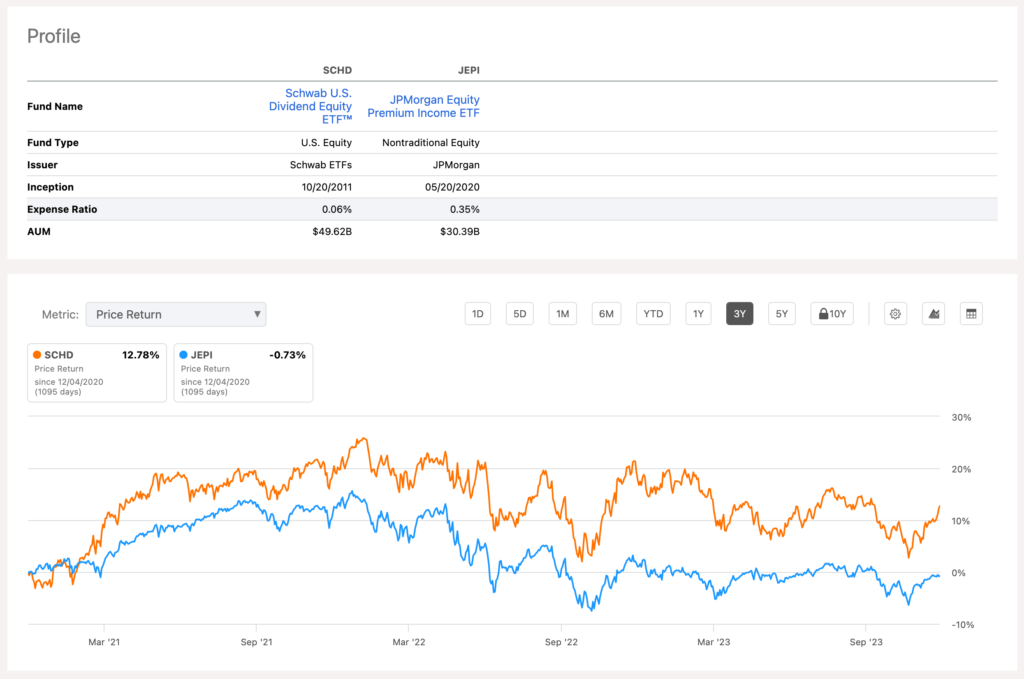Click the Sep '21 axis label
Screen dimensions: 1024x679
257,642
